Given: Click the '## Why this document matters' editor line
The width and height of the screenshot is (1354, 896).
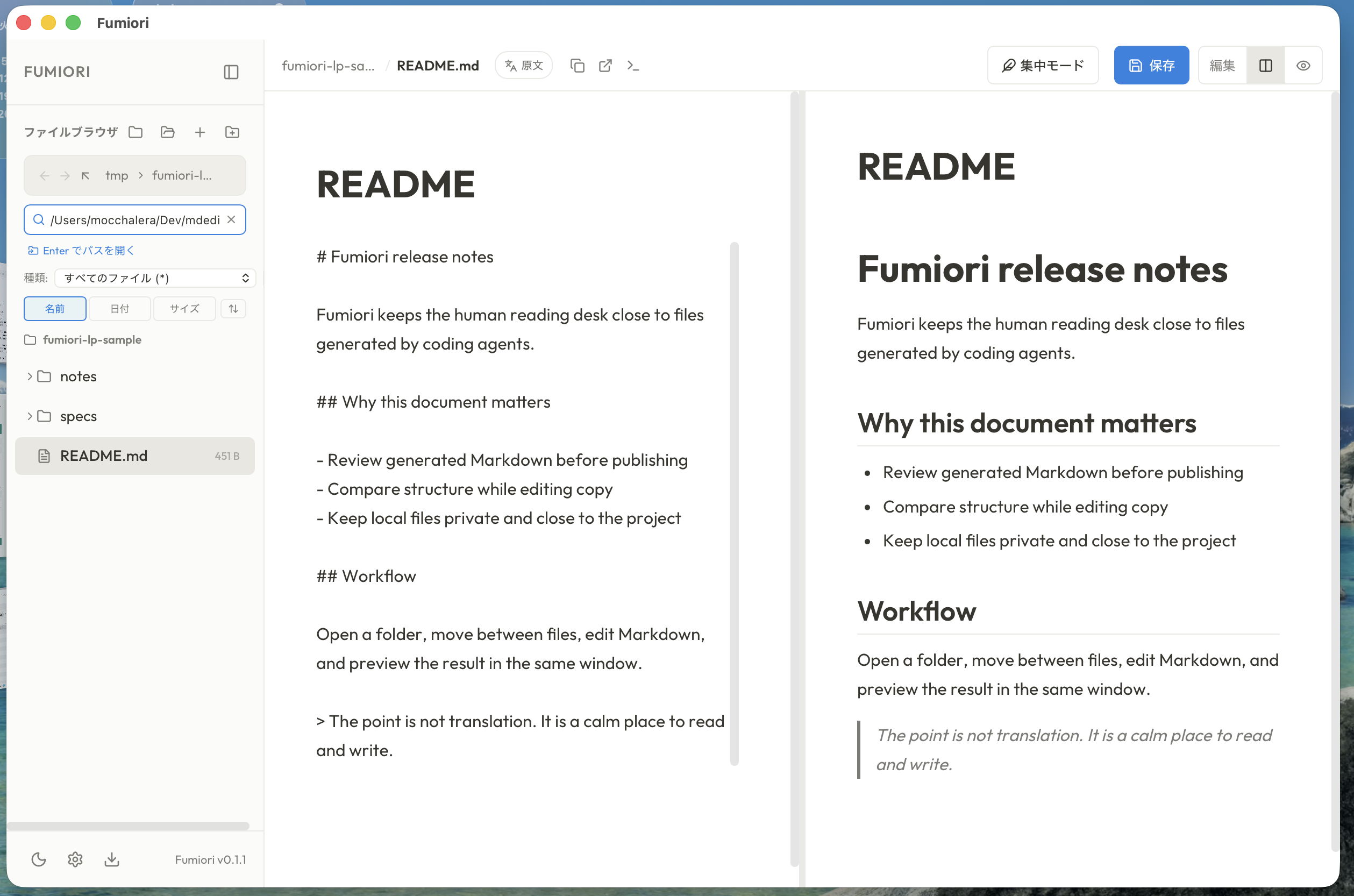Looking at the screenshot, I should pyautogui.click(x=433, y=402).
